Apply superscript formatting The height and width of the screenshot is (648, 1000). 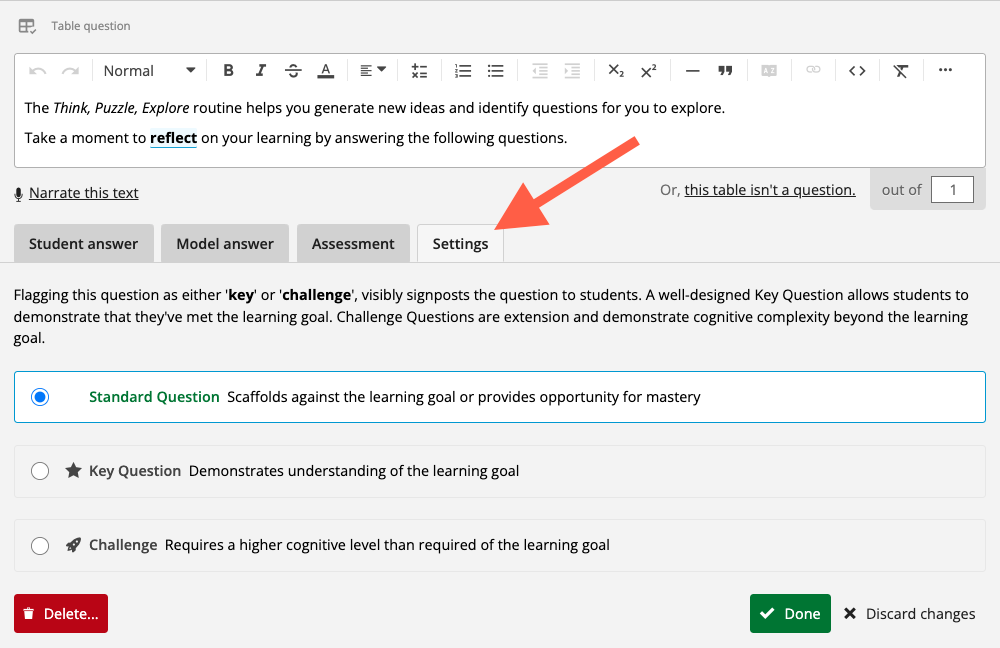click(x=648, y=70)
